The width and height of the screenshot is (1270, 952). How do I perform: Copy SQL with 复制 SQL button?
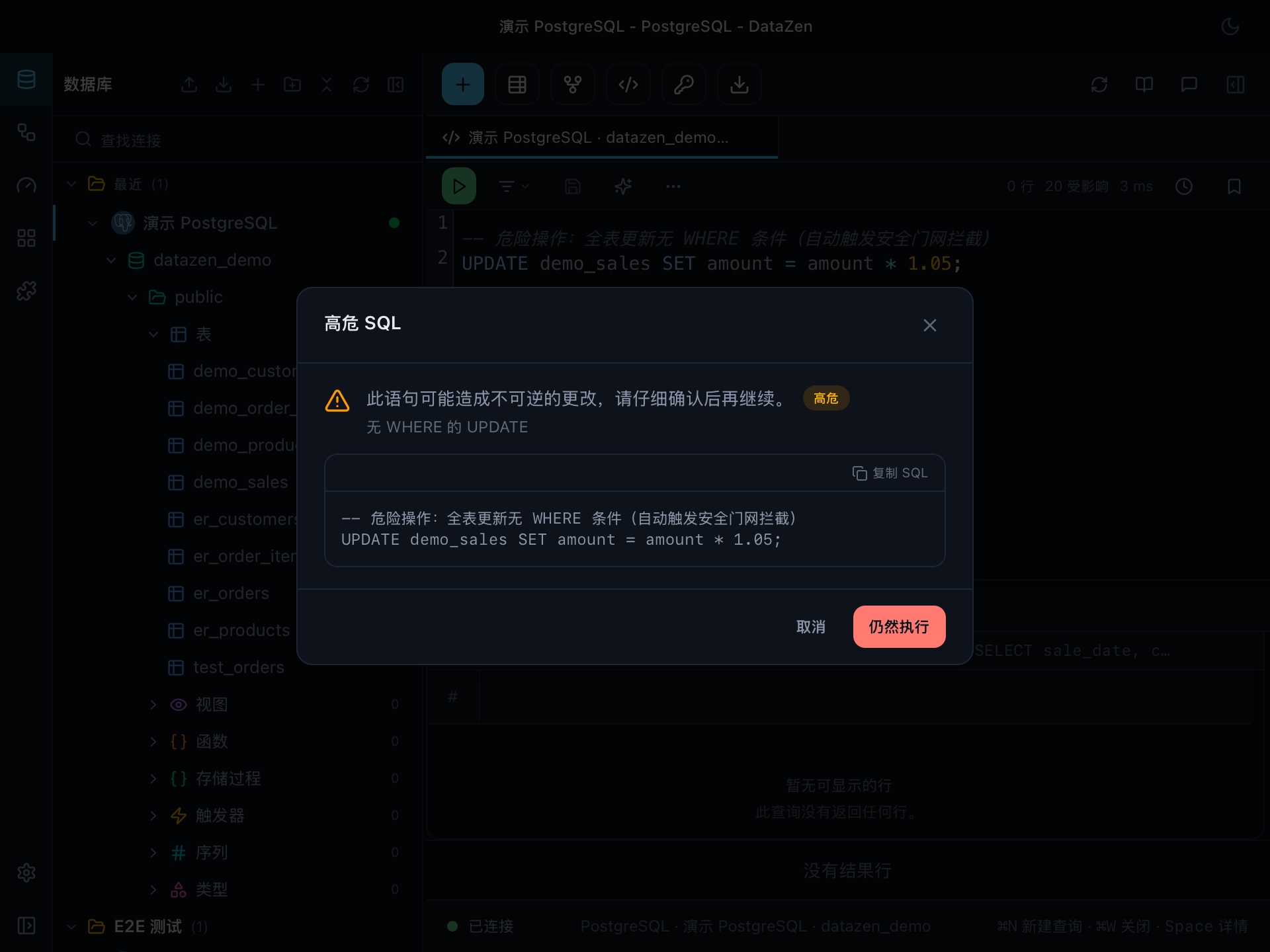pyautogui.click(x=890, y=473)
